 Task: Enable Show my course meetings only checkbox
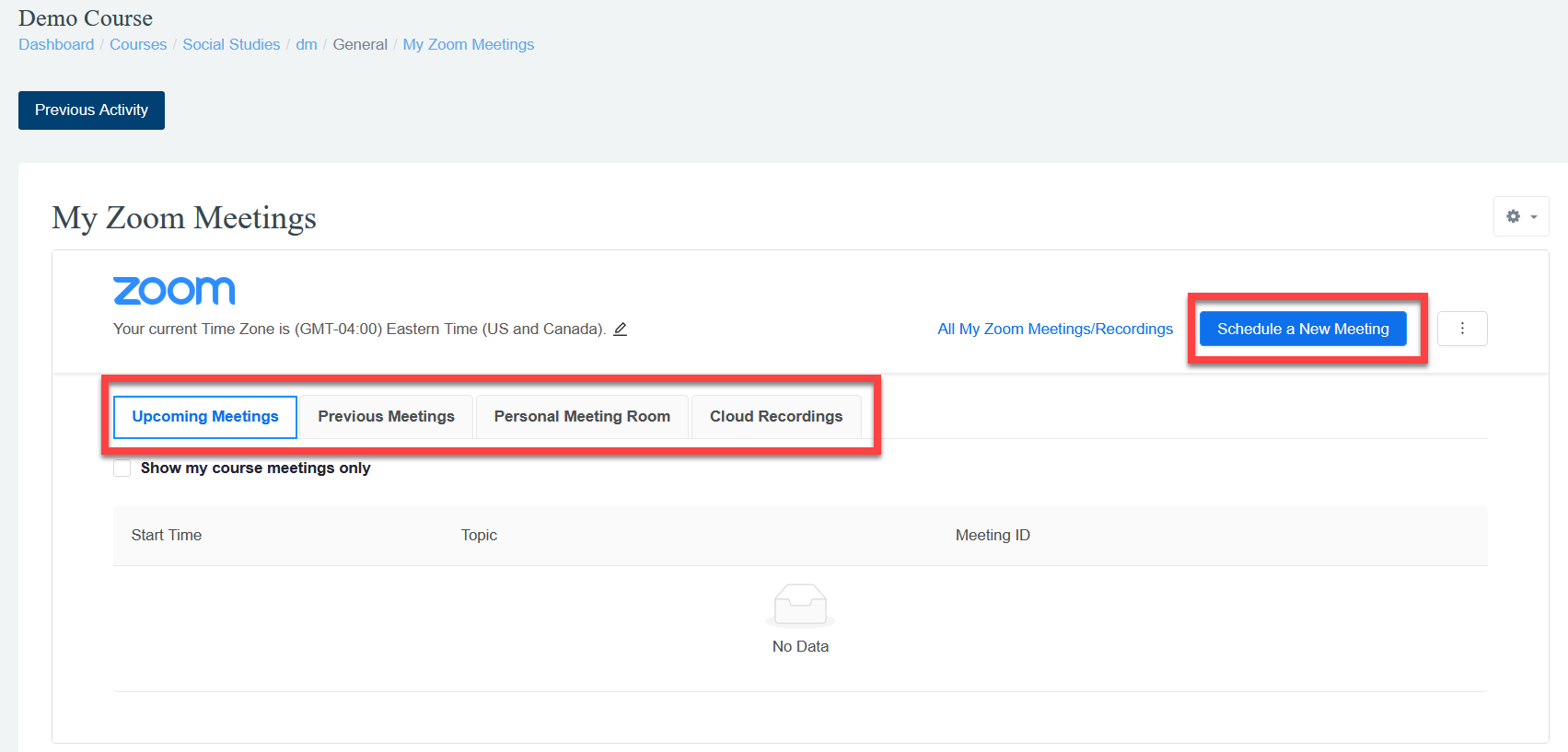click(x=122, y=468)
